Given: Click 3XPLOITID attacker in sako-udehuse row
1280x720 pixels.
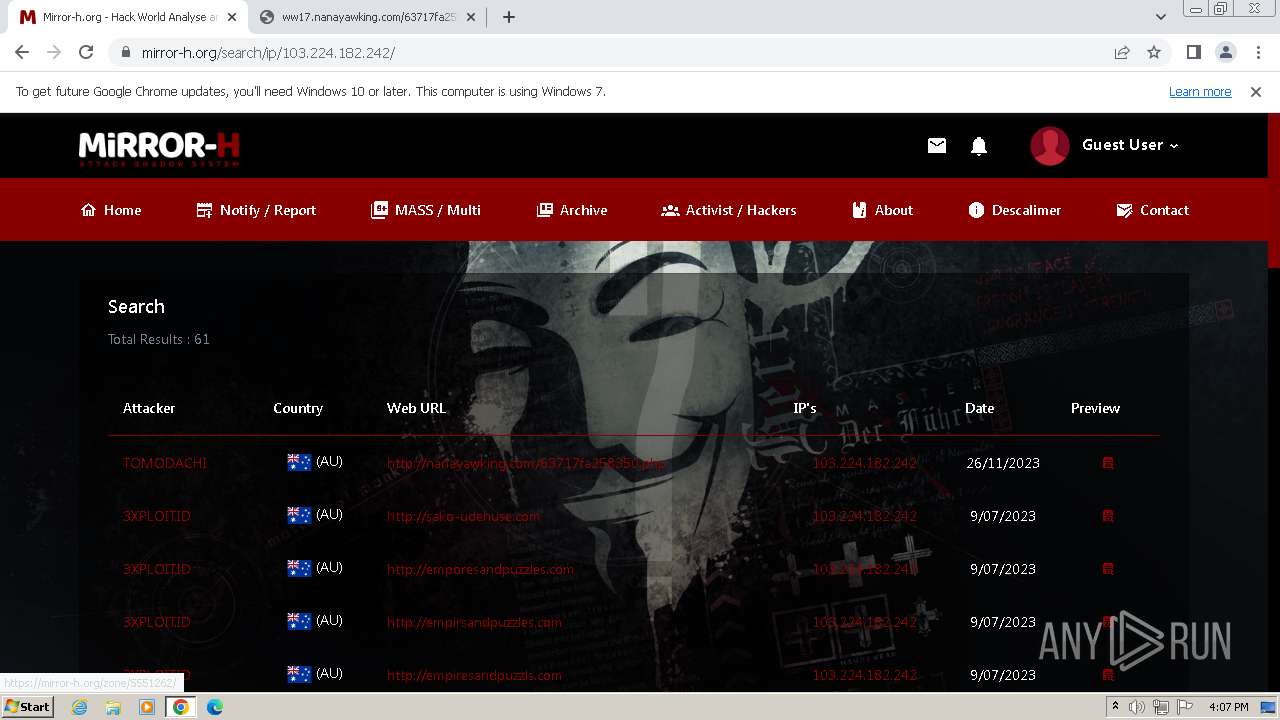Looking at the screenshot, I should tap(157, 516).
